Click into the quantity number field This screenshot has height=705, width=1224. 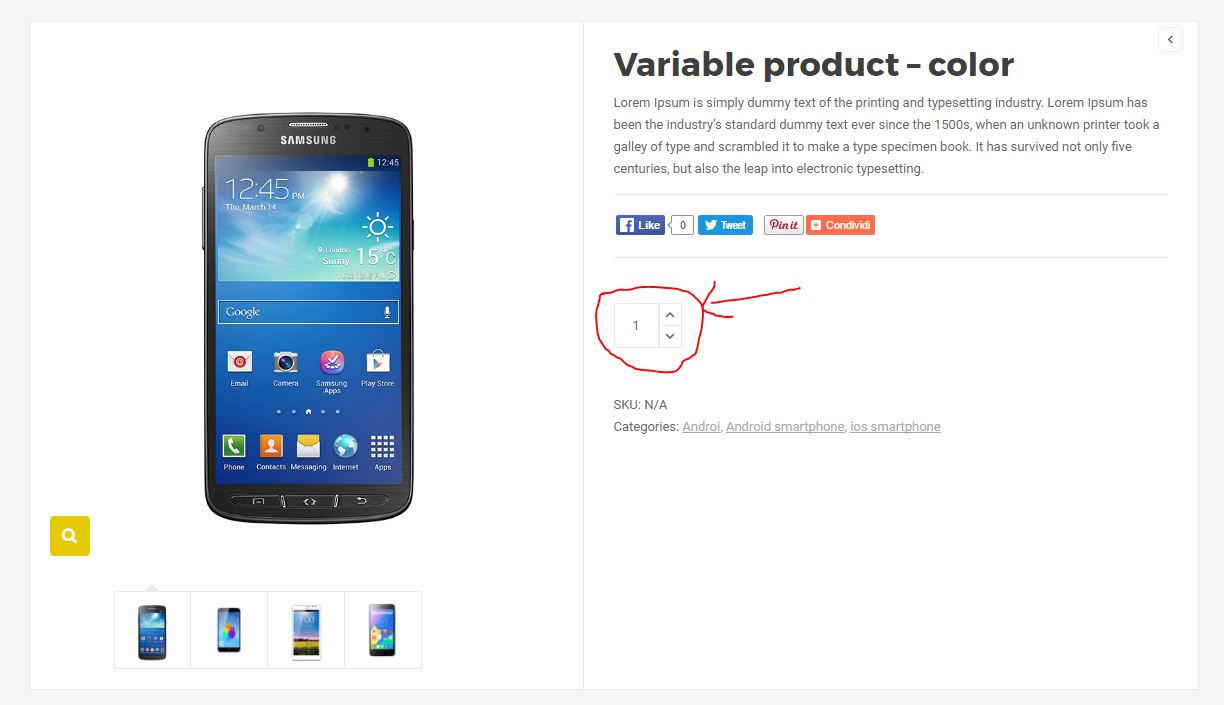point(636,326)
